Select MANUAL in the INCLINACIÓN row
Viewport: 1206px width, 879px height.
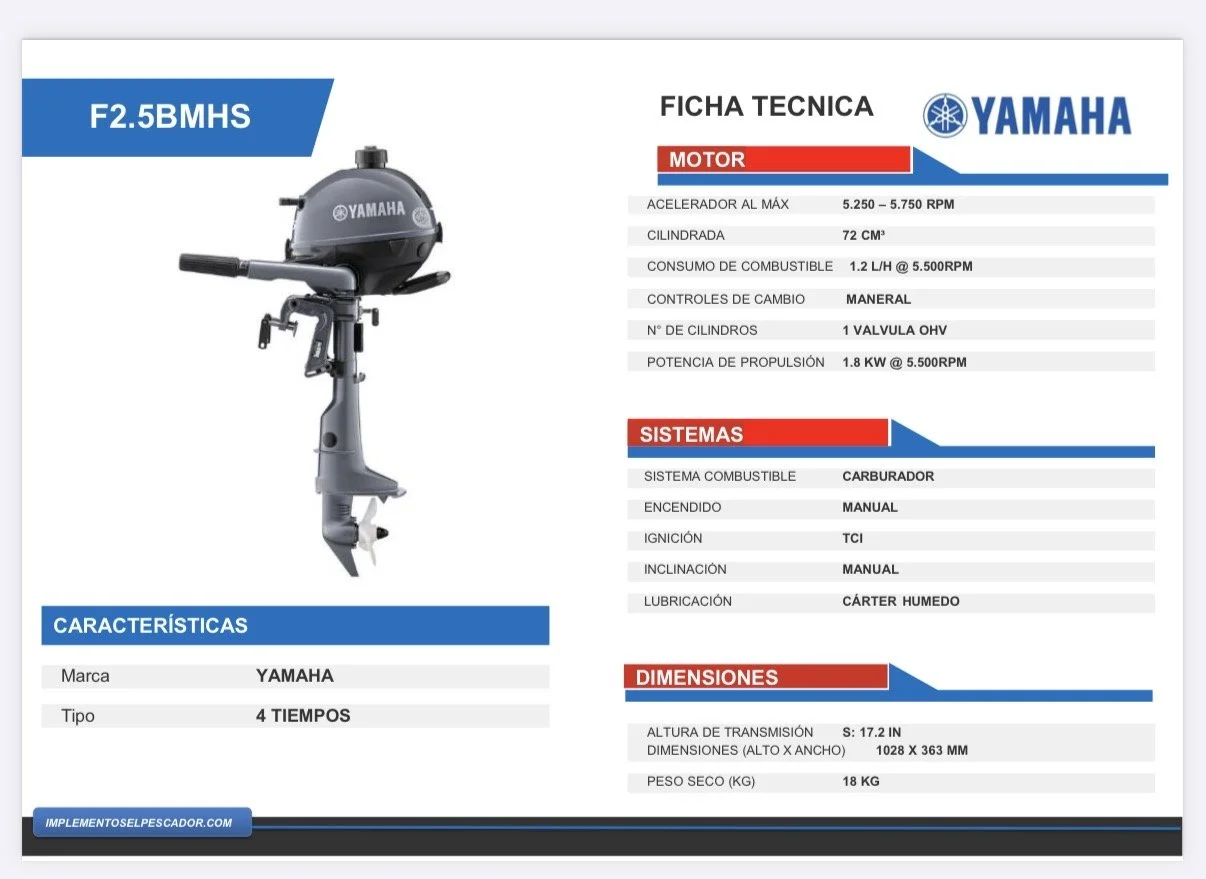[870, 570]
